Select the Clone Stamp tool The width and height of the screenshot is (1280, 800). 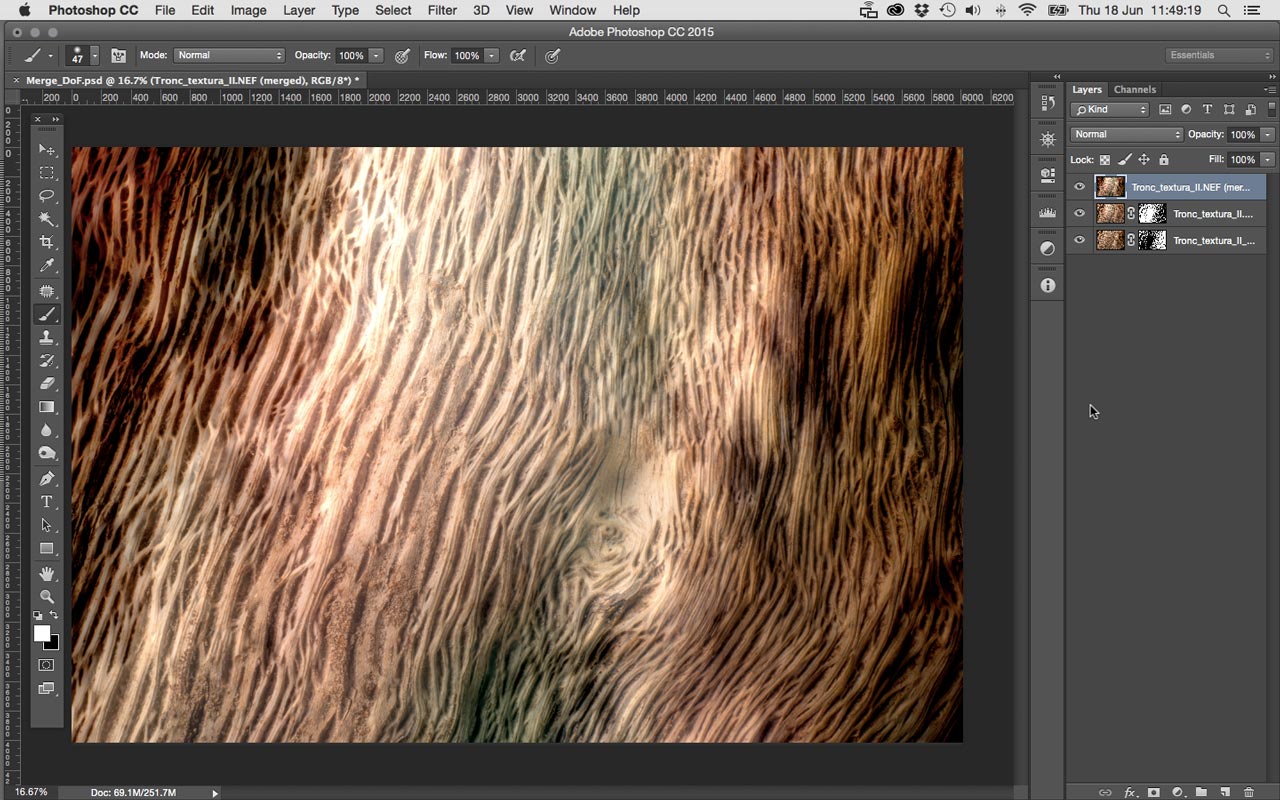pos(47,338)
